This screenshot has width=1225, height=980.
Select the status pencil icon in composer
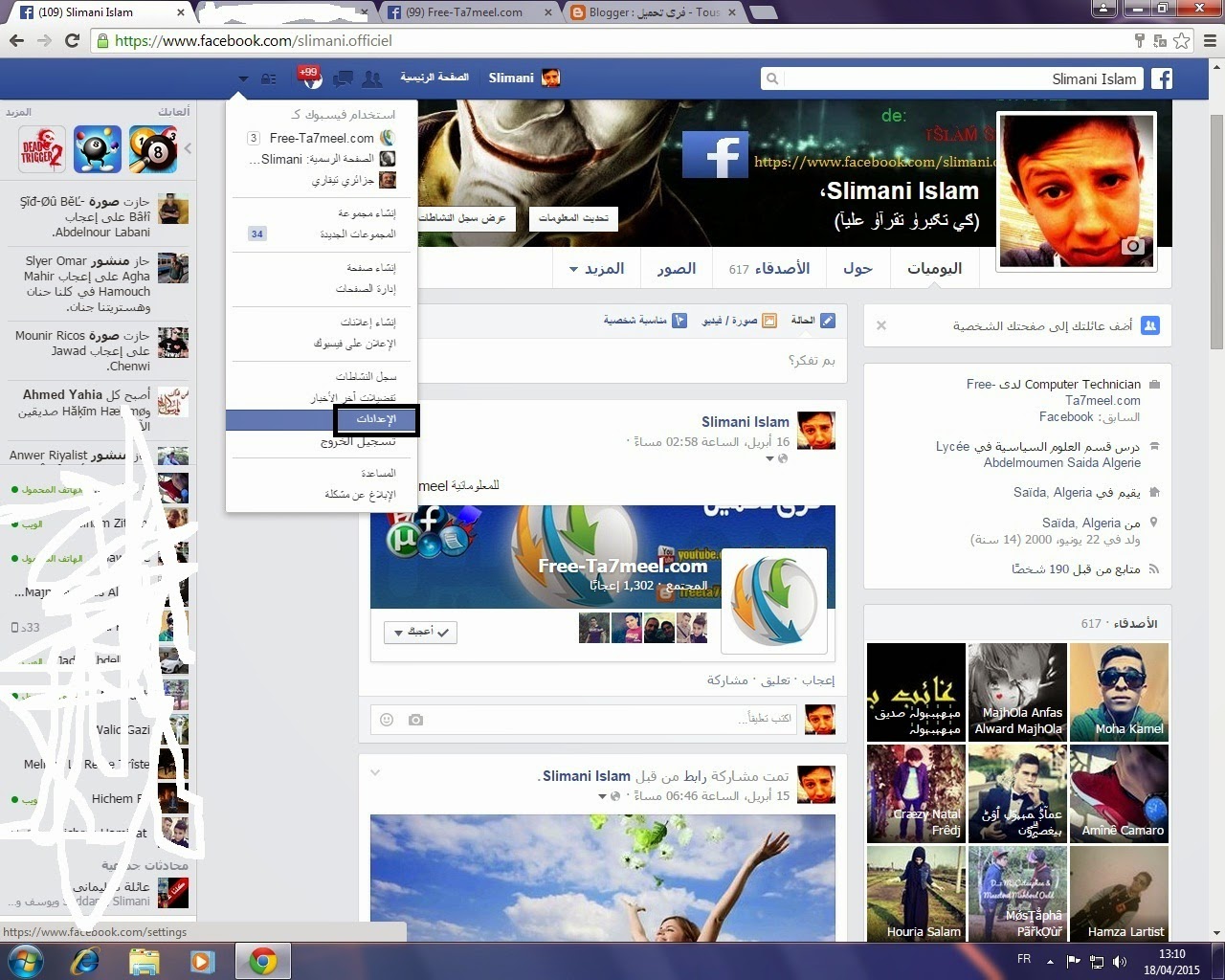click(828, 321)
